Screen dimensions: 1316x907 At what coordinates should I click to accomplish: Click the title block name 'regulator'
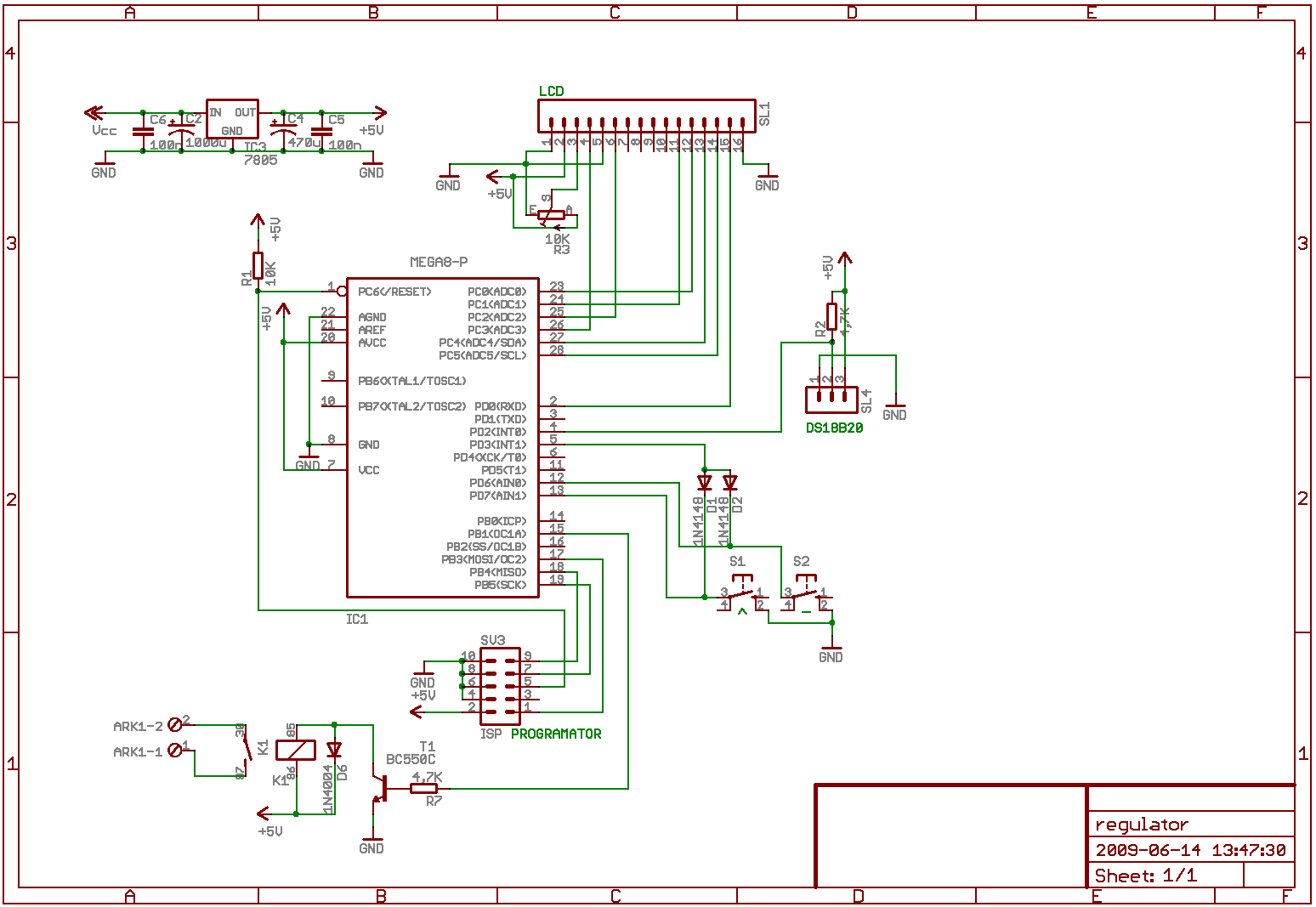[x=1142, y=825]
